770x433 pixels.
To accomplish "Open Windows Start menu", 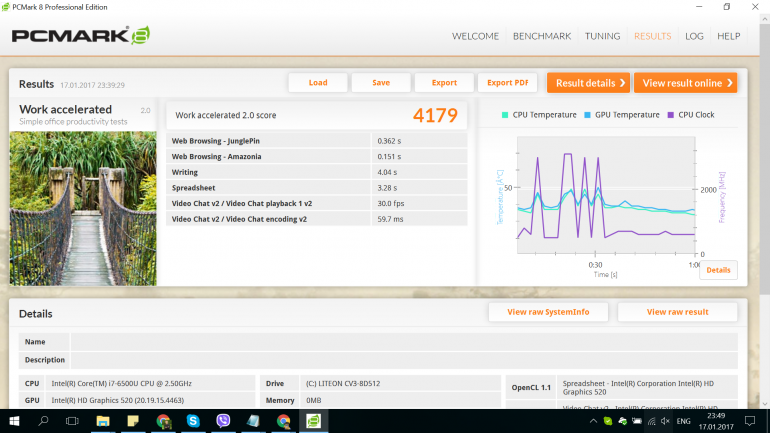I will pyautogui.click(x=14, y=421).
